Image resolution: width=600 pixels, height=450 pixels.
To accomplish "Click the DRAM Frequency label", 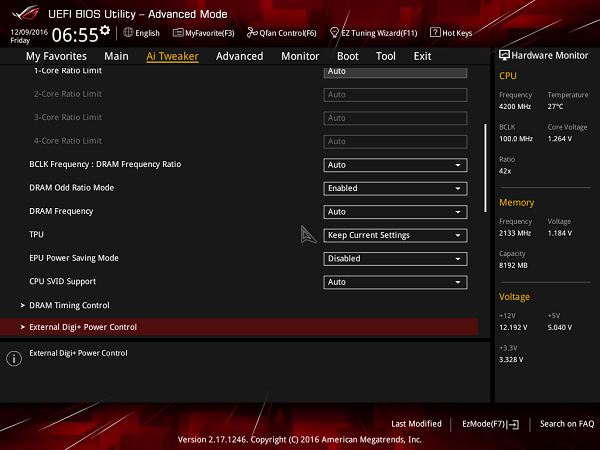I will (x=61, y=211).
